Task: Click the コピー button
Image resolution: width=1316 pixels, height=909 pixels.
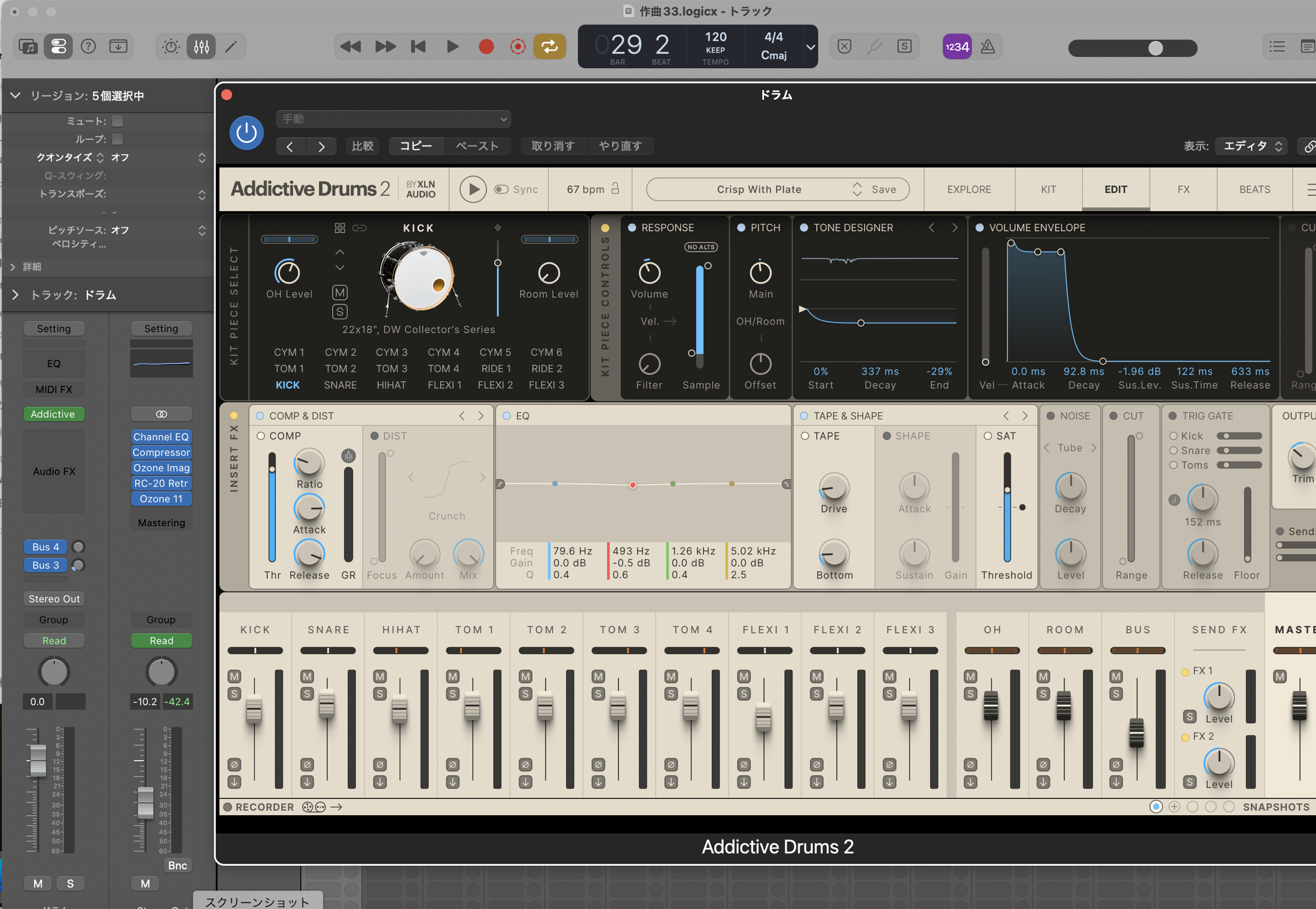Action: coord(416,146)
